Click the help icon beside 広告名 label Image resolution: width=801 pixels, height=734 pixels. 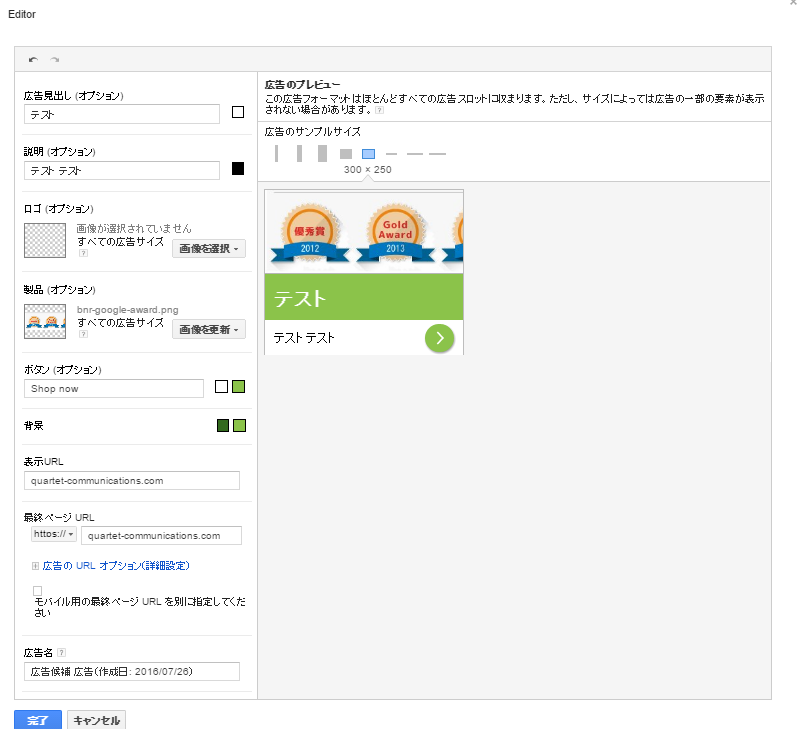tap(61, 653)
